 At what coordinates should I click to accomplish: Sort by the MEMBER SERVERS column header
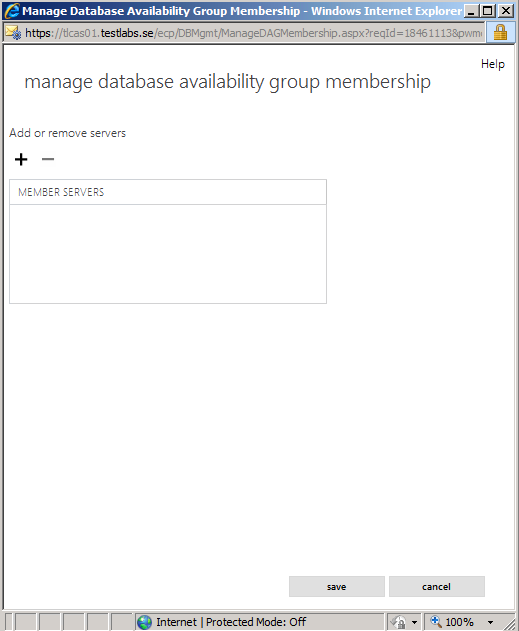point(168,192)
